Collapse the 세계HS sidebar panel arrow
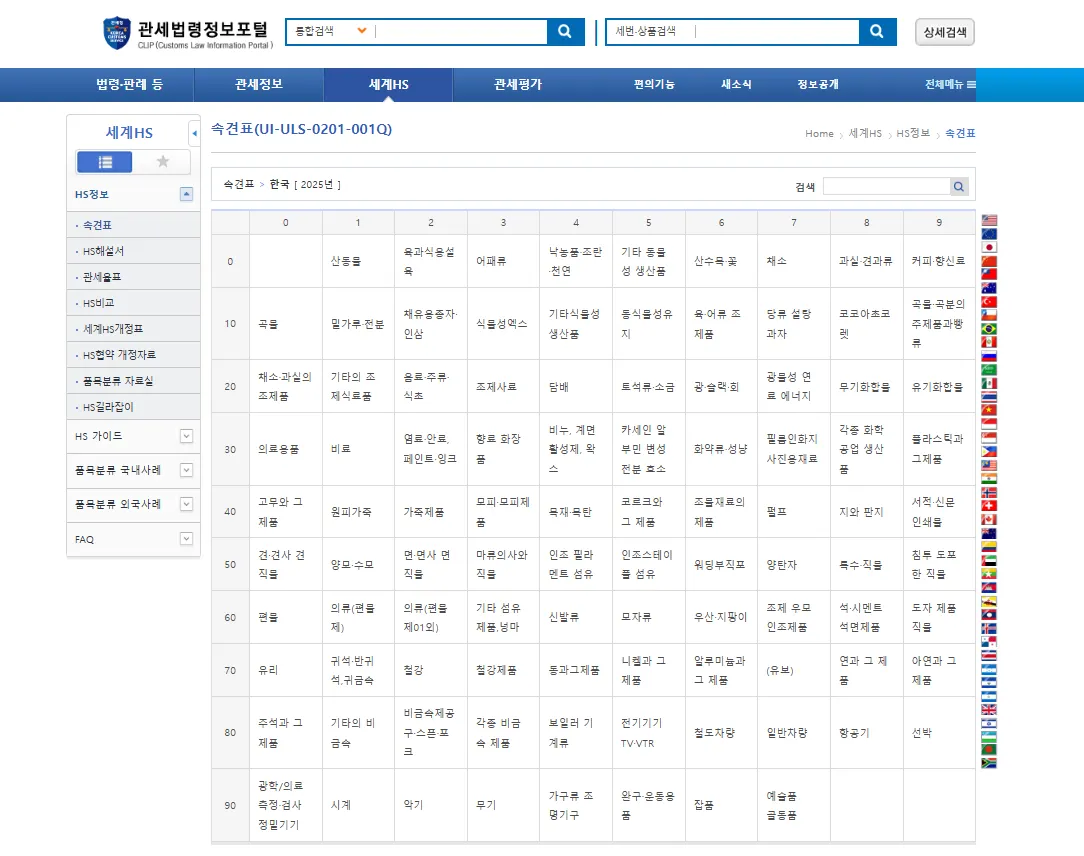Image resolution: width=1084 pixels, height=856 pixels. [x=194, y=133]
